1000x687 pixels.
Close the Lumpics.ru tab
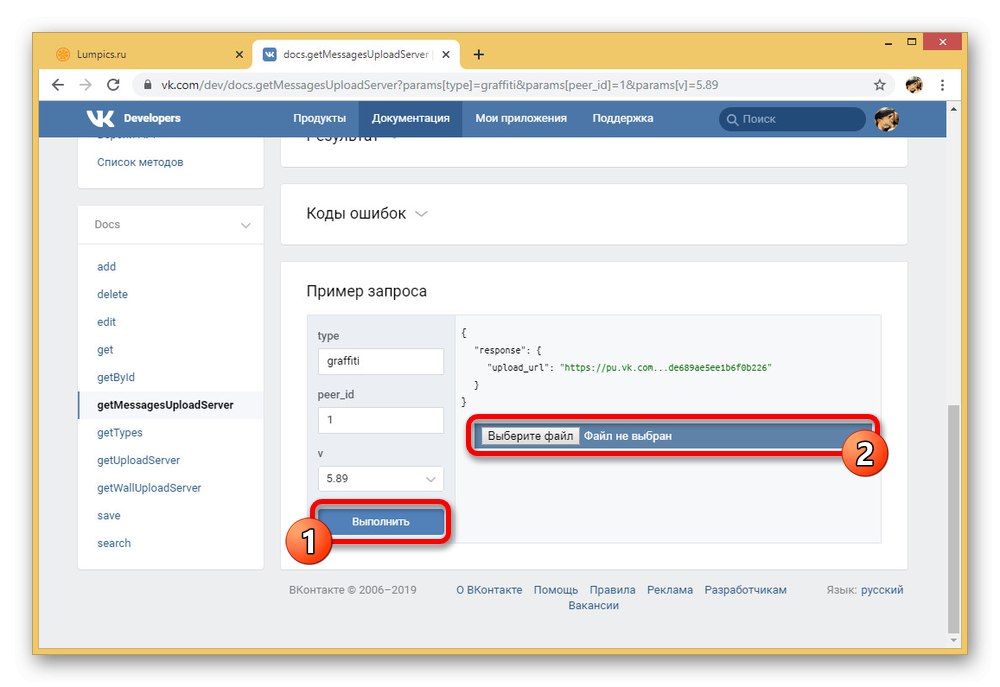pyautogui.click(x=239, y=55)
